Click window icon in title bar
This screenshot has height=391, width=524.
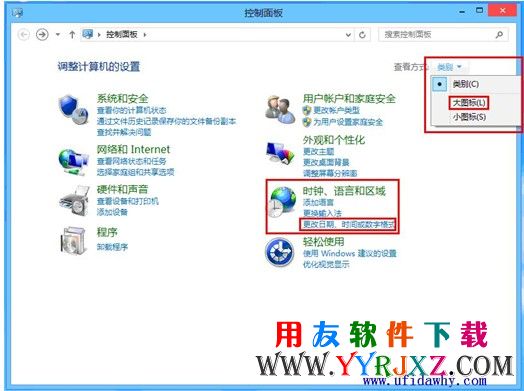tap(17, 13)
